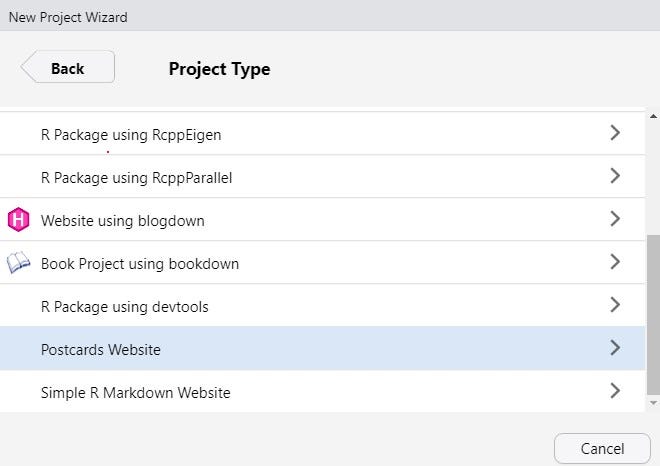Click the project type list scrollbar thumb
Viewport: 660px width, 466px height.
point(653,314)
